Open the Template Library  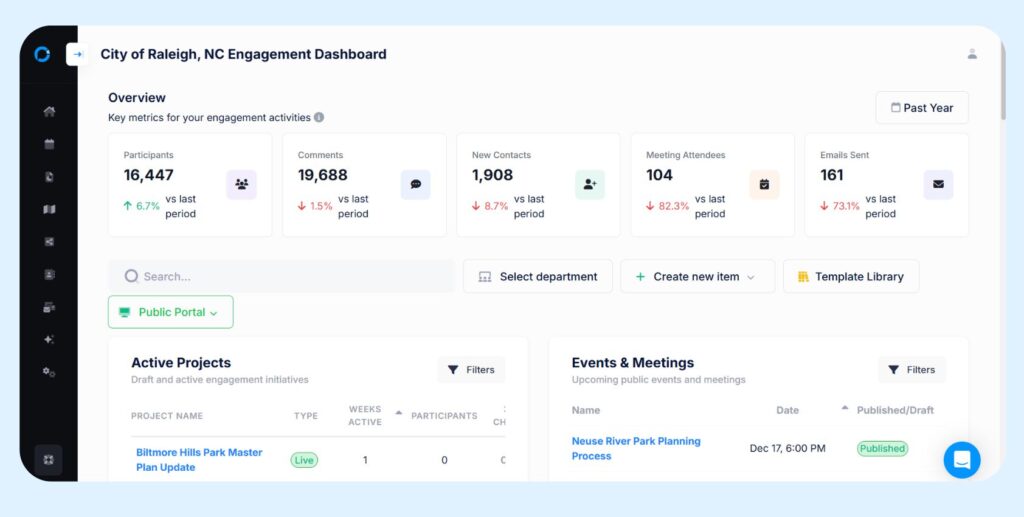point(850,277)
